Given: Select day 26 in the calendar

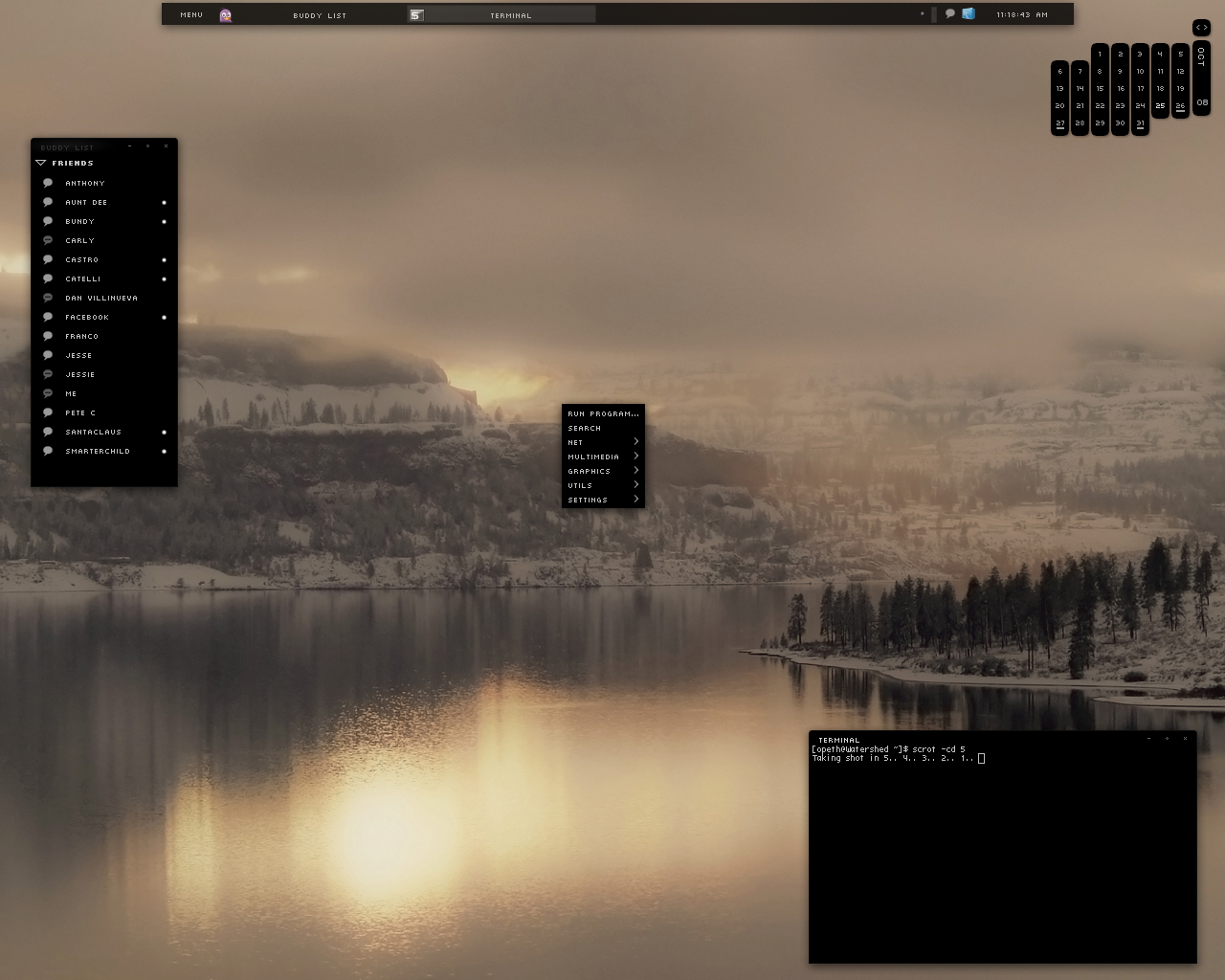Looking at the screenshot, I should tap(1180, 106).
